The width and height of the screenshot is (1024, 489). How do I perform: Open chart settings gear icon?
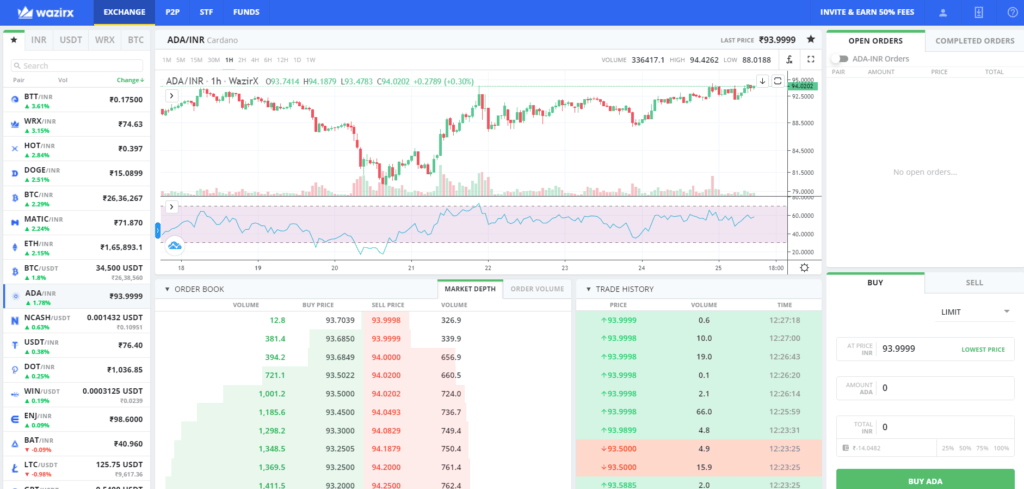[x=805, y=268]
